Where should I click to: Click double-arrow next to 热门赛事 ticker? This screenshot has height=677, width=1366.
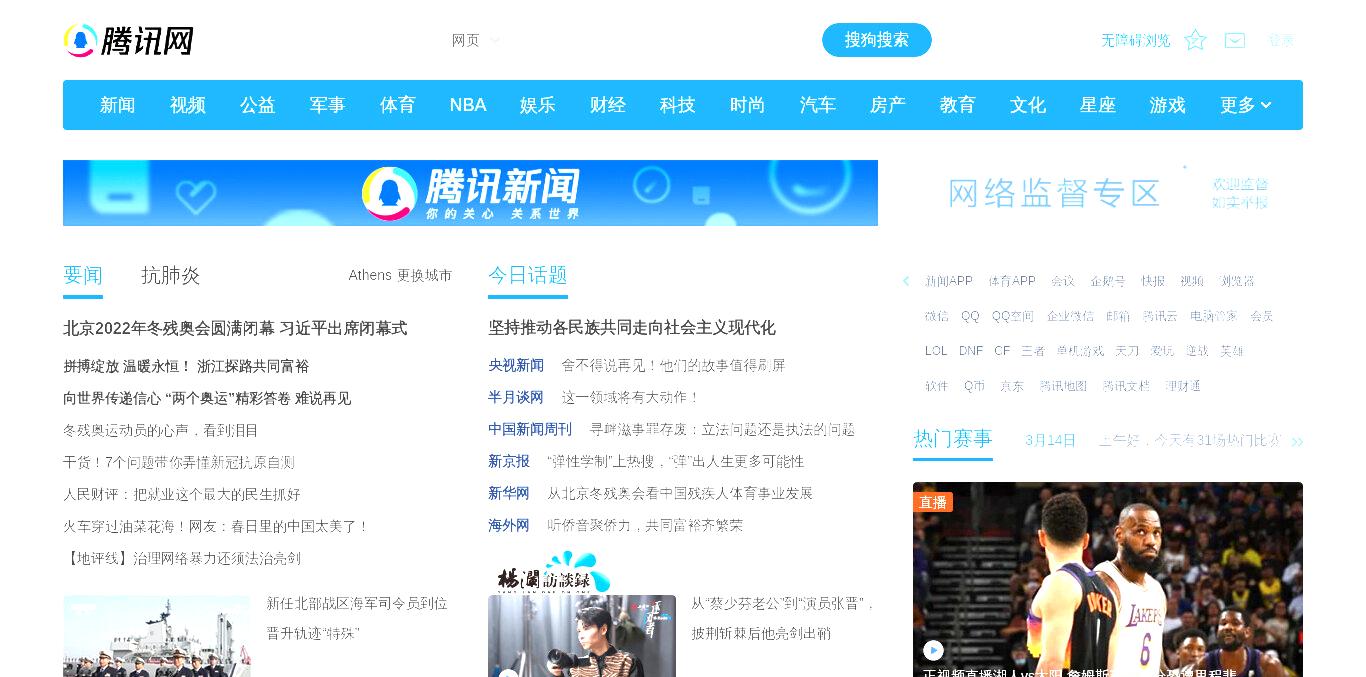[x=1297, y=441]
